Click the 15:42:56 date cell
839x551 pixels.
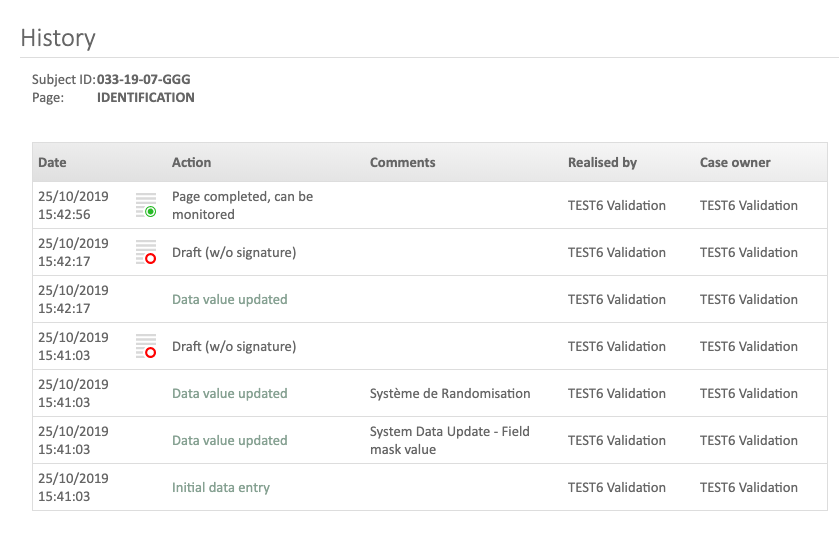click(x=73, y=205)
